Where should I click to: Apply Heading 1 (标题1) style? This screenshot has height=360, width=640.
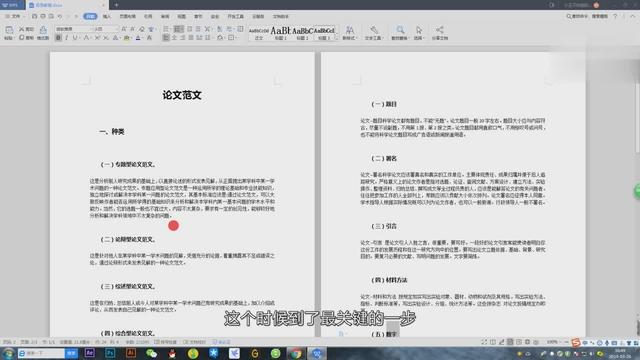point(281,33)
